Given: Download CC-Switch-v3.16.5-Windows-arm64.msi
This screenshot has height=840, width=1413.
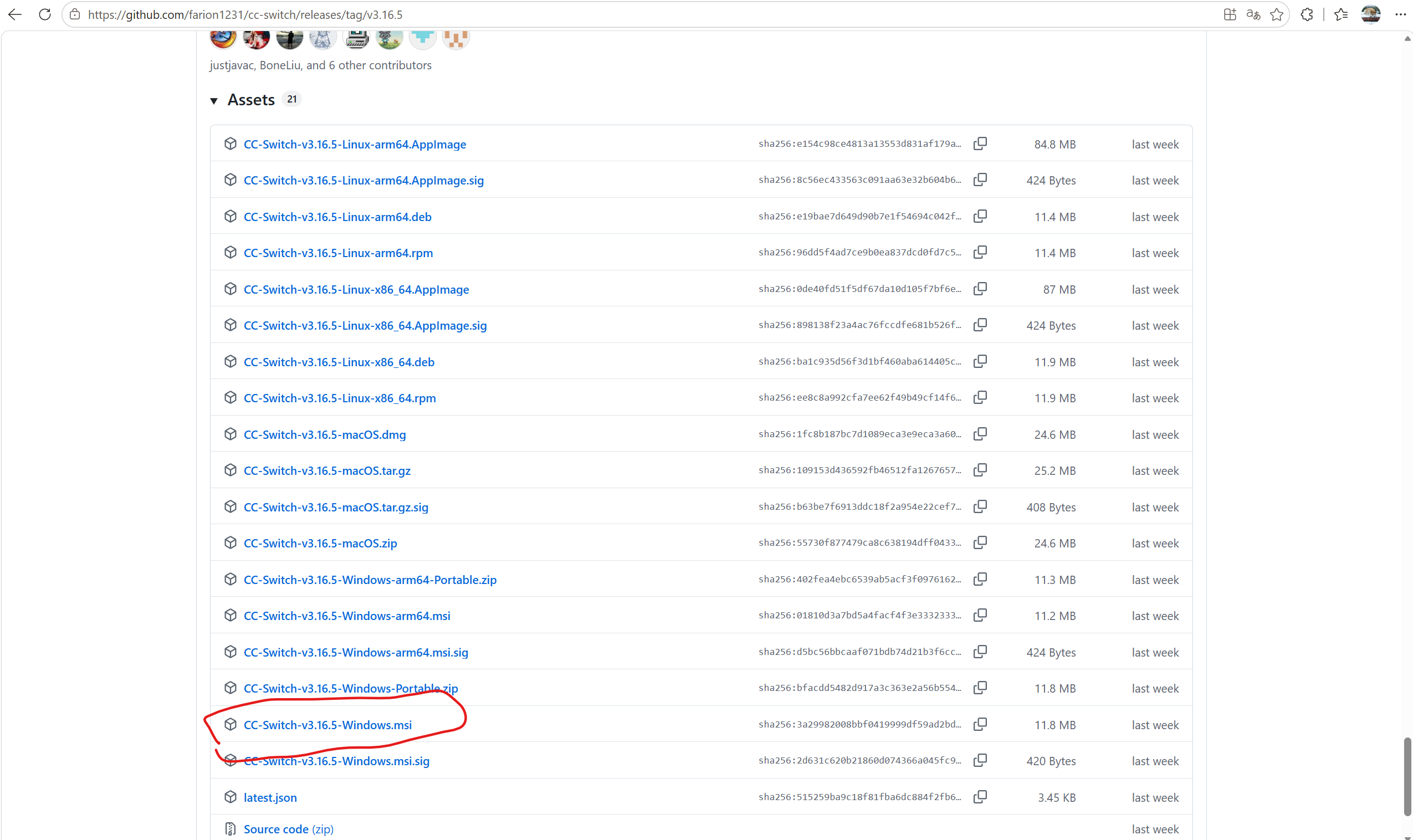Looking at the screenshot, I should [347, 616].
